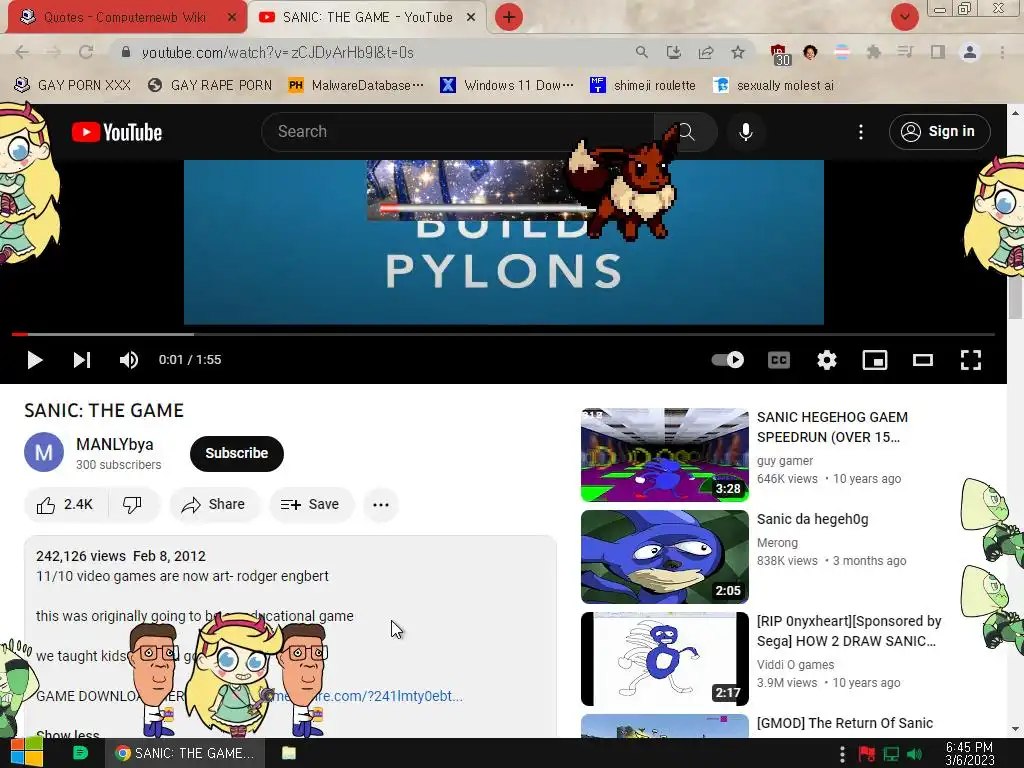Save the video to a playlist
1024x768 pixels.
tap(311, 505)
